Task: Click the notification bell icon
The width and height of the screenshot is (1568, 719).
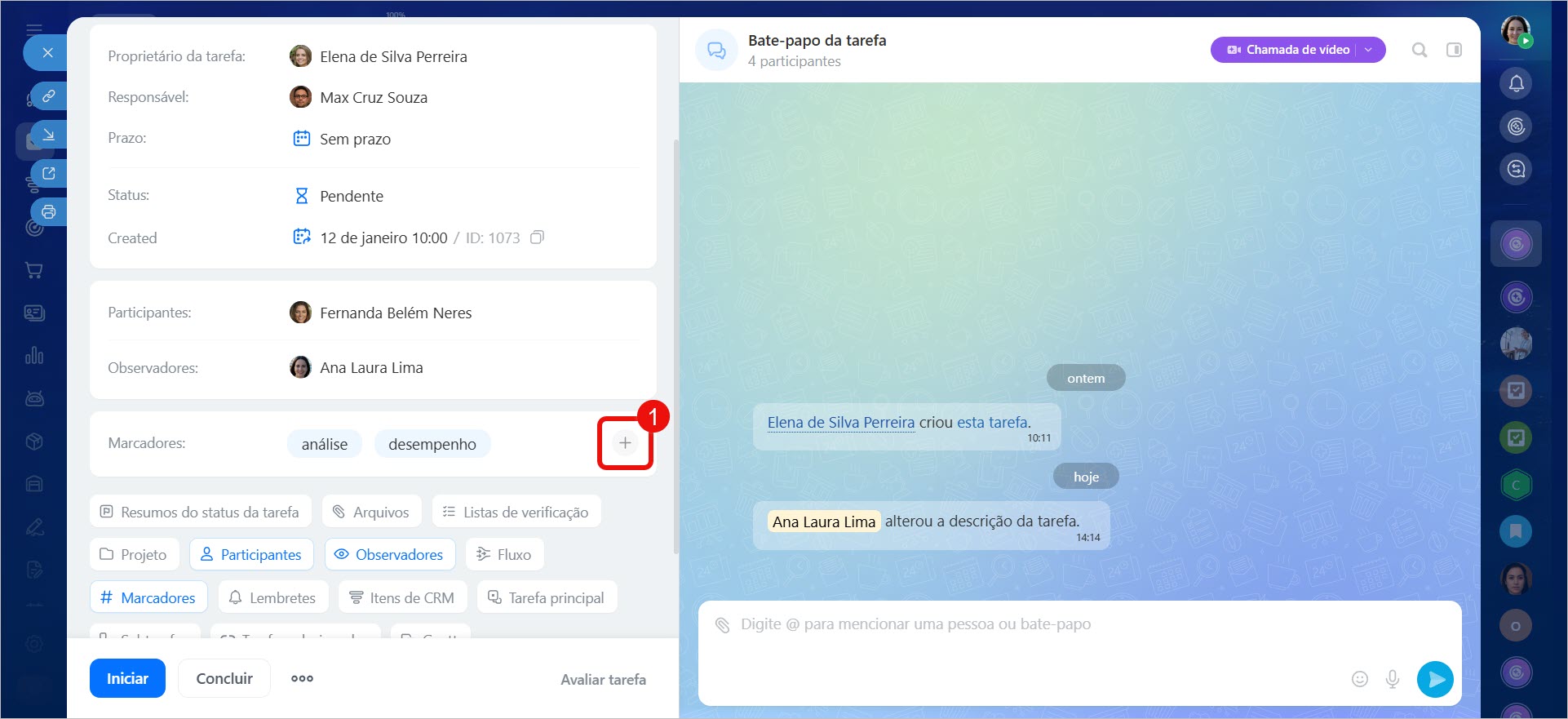Action: point(1516,83)
